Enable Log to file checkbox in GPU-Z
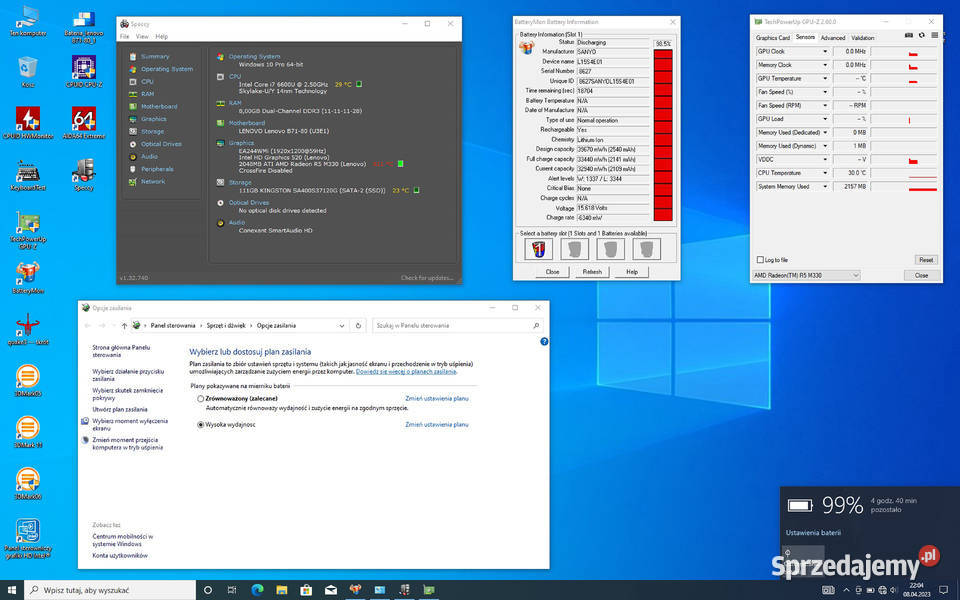Image resolution: width=960 pixels, height=600 pixels. [760, 260]
